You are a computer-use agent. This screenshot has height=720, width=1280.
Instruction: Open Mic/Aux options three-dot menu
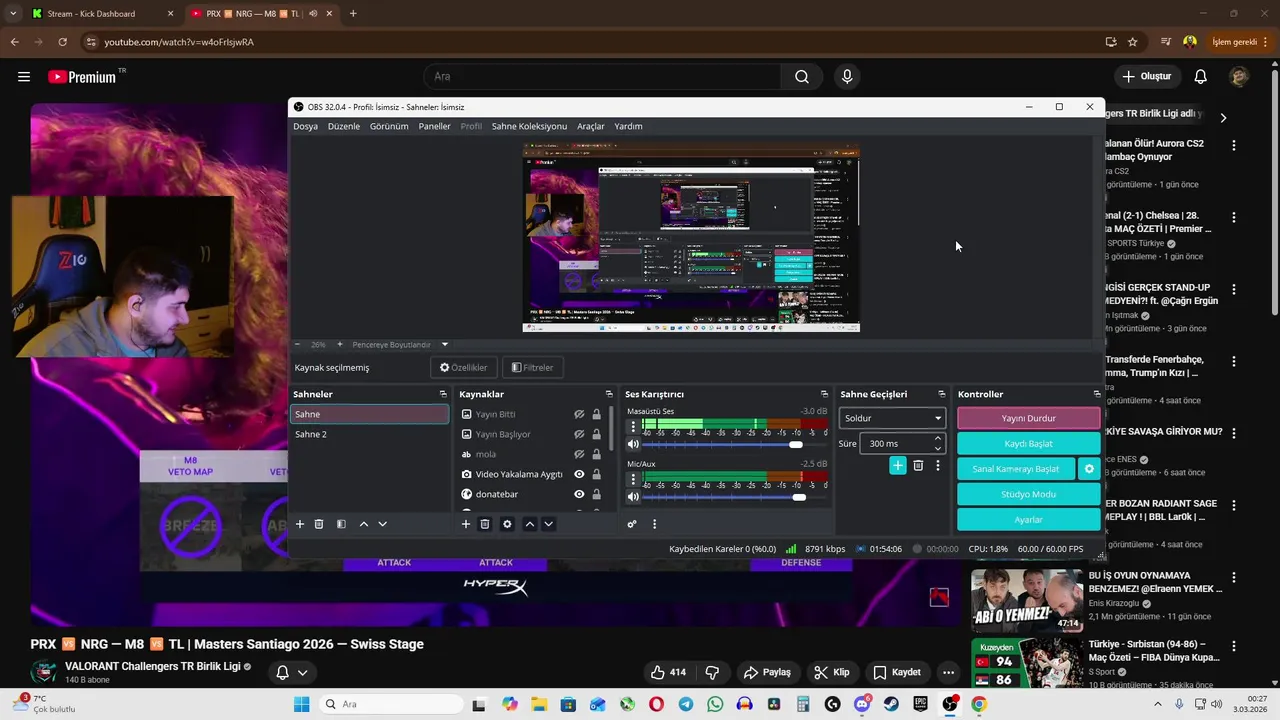633,480
